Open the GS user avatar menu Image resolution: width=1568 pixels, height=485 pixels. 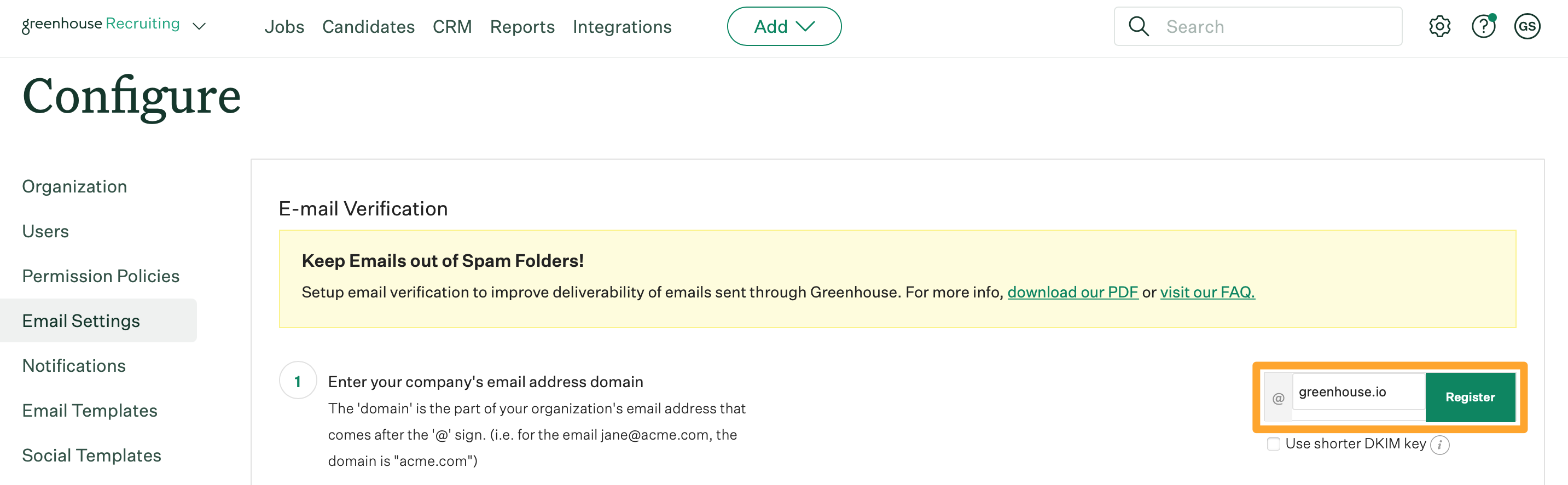[1526, 26]
